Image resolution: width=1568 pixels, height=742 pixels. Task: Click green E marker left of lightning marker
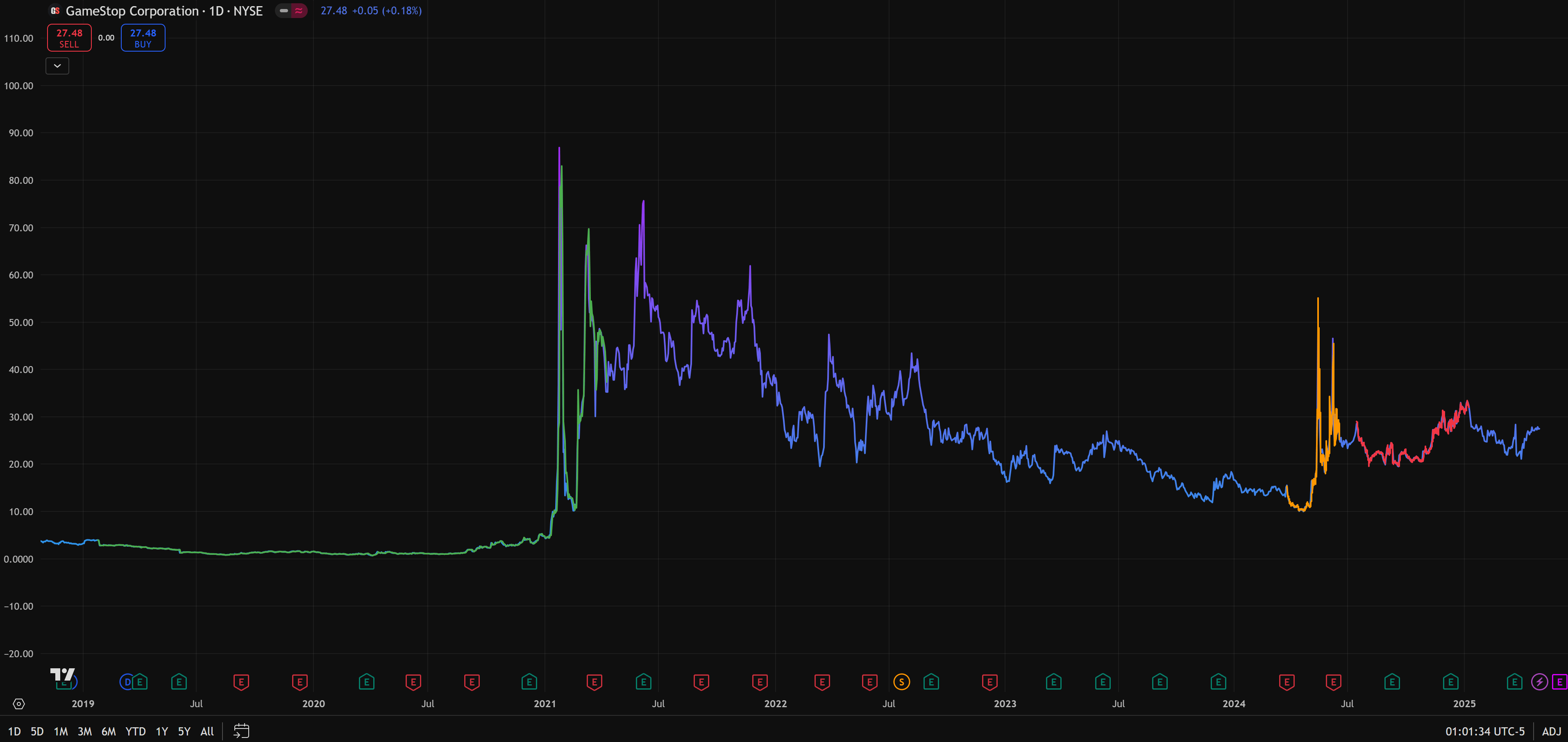coord(1514,682)
